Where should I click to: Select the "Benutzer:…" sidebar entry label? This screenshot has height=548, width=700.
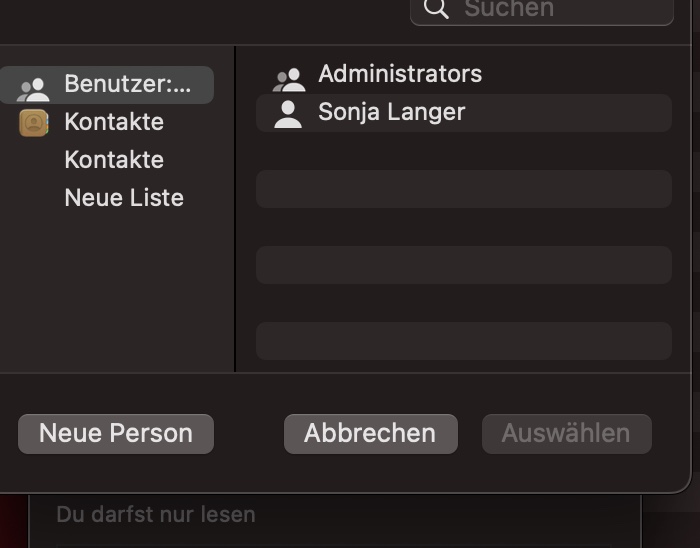click(x=127, y=84)
